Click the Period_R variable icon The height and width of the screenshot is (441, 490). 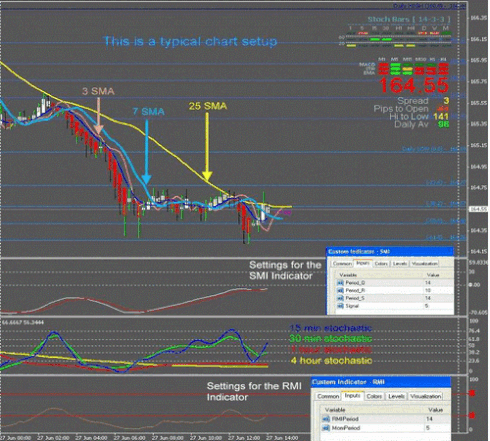pos(340,290)
